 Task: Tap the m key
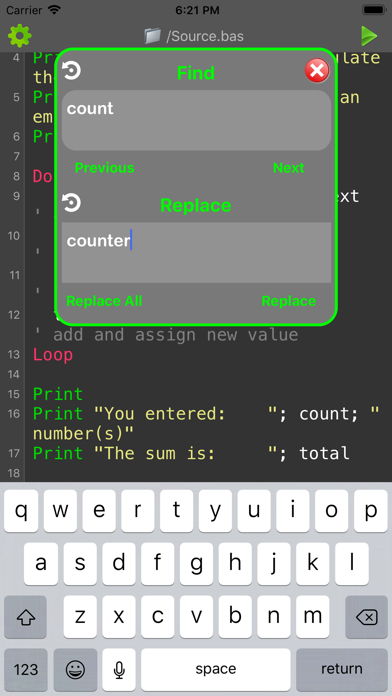(313, 617)
